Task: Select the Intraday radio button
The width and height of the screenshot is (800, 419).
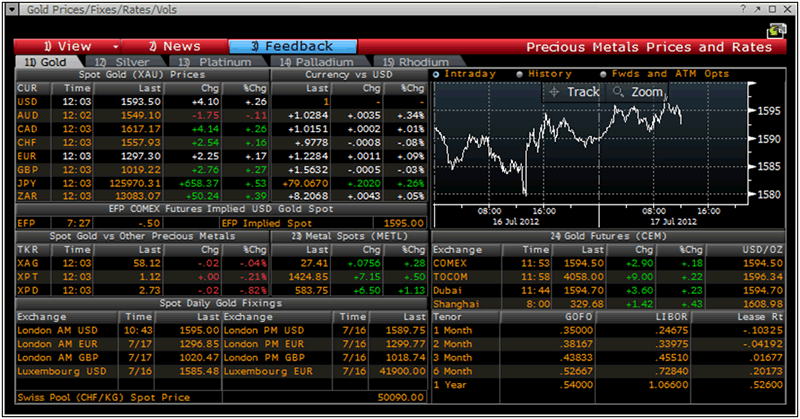Action: tap(437, 74)
